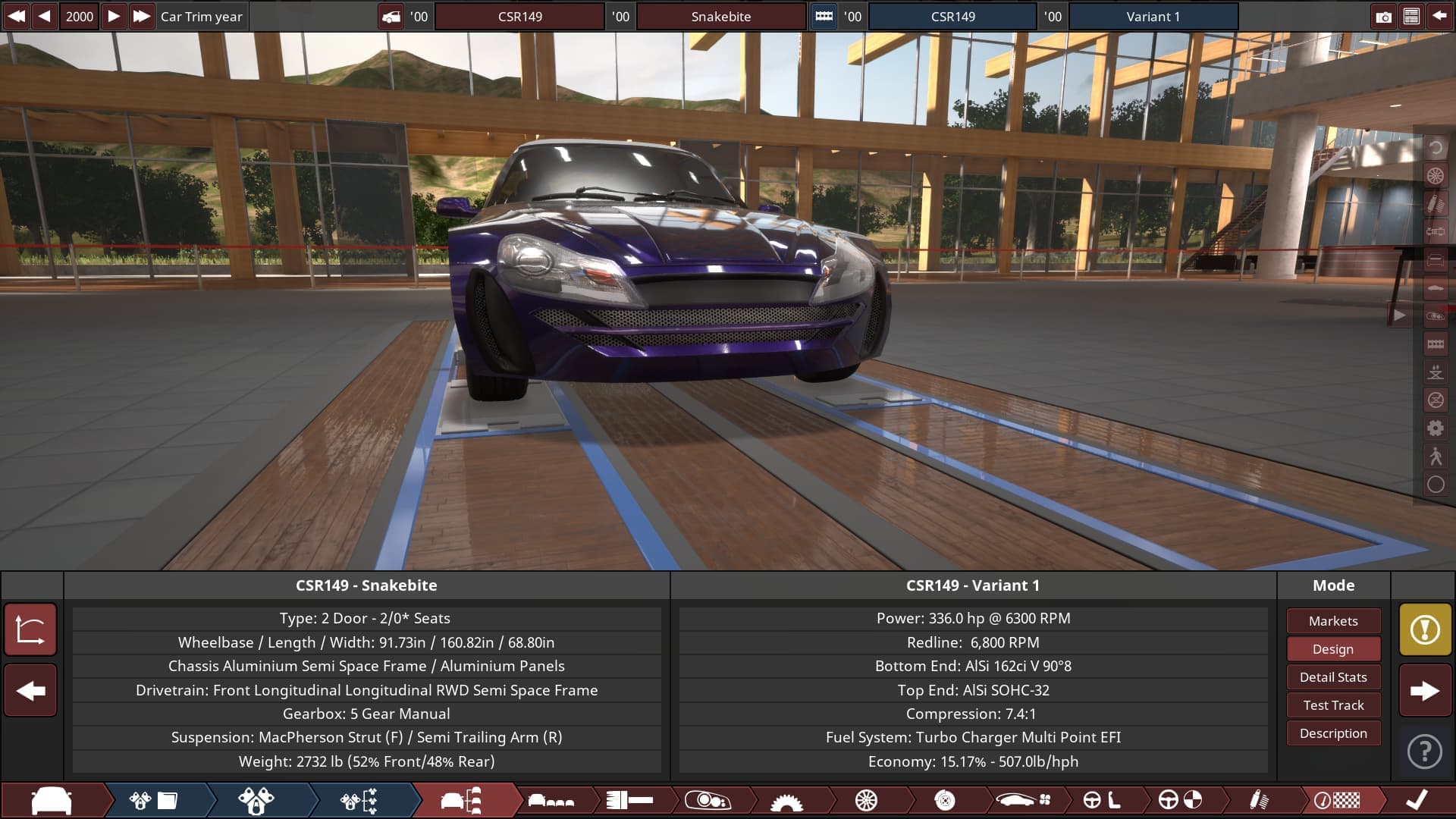The height and width of the screenshot is (819, 1456).
Task: Open the screenshot camera tool
Action: click(x=1383, y=17)
